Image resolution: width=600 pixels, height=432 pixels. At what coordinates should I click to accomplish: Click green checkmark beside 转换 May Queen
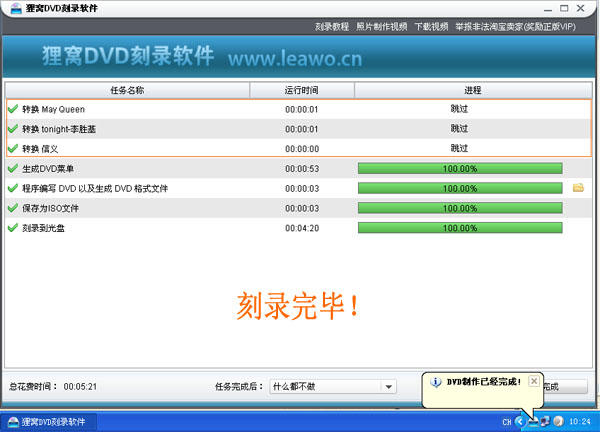pos(13,109)
